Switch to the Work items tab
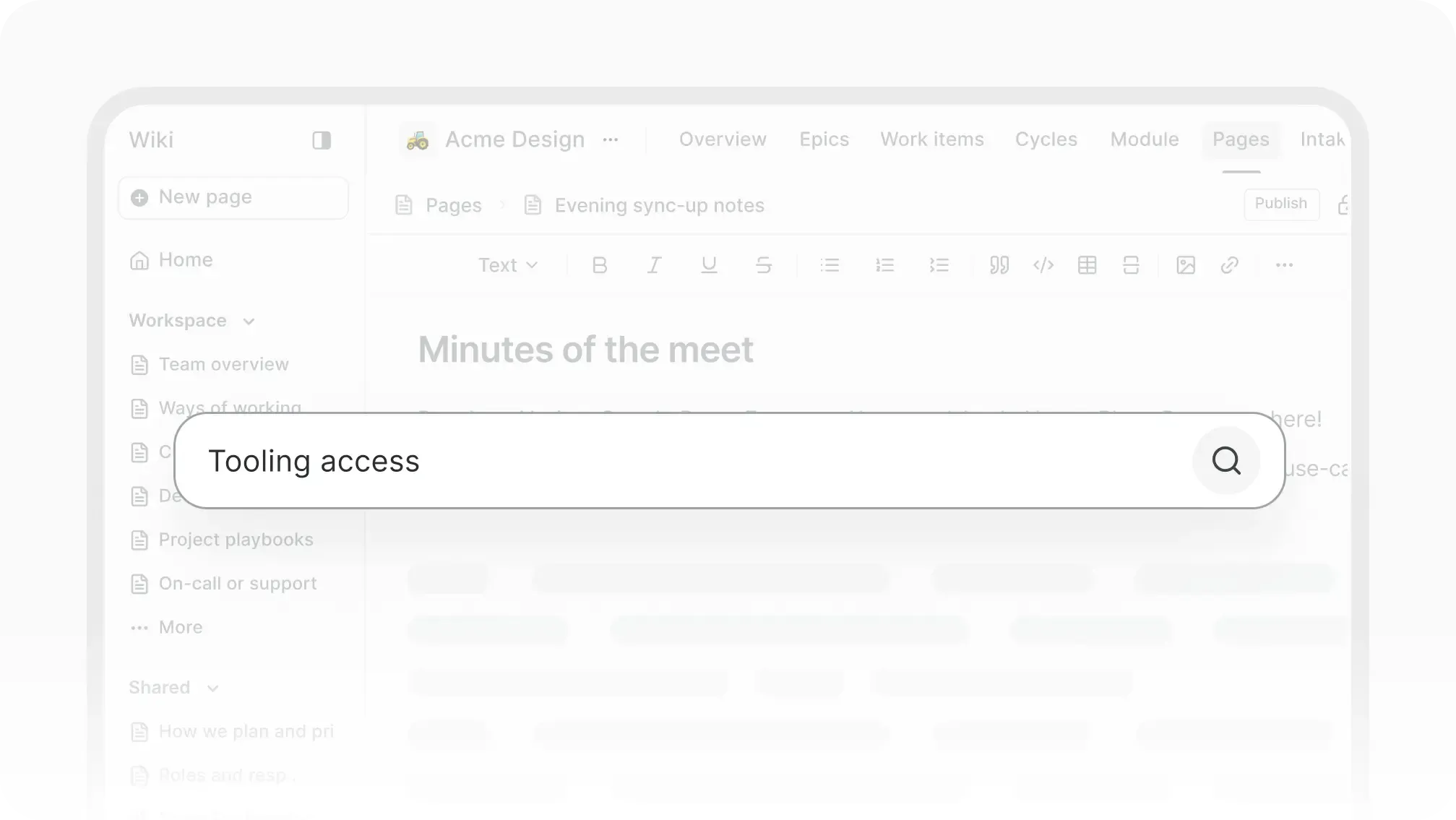 [931, 139]
